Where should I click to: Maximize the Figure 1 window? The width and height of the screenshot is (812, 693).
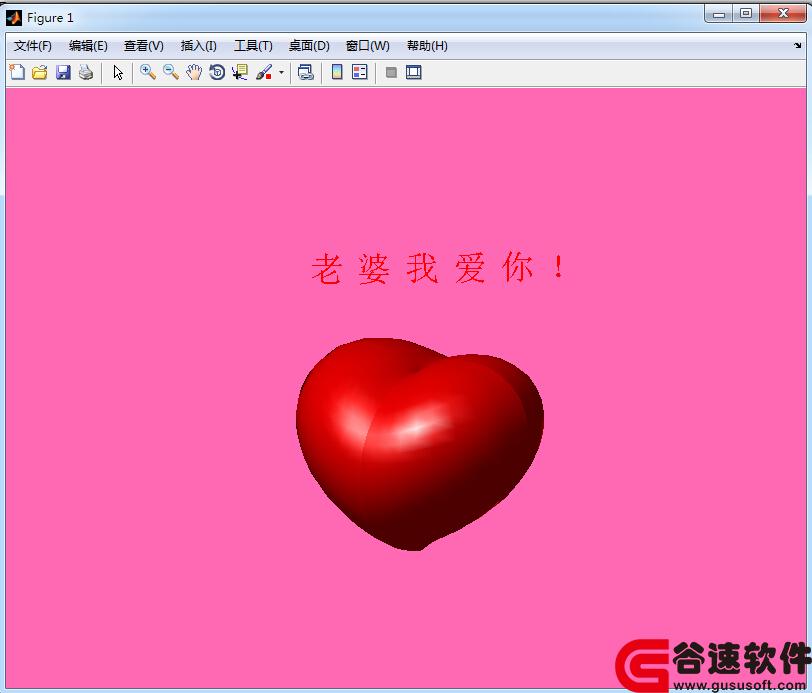pos(746,13)
